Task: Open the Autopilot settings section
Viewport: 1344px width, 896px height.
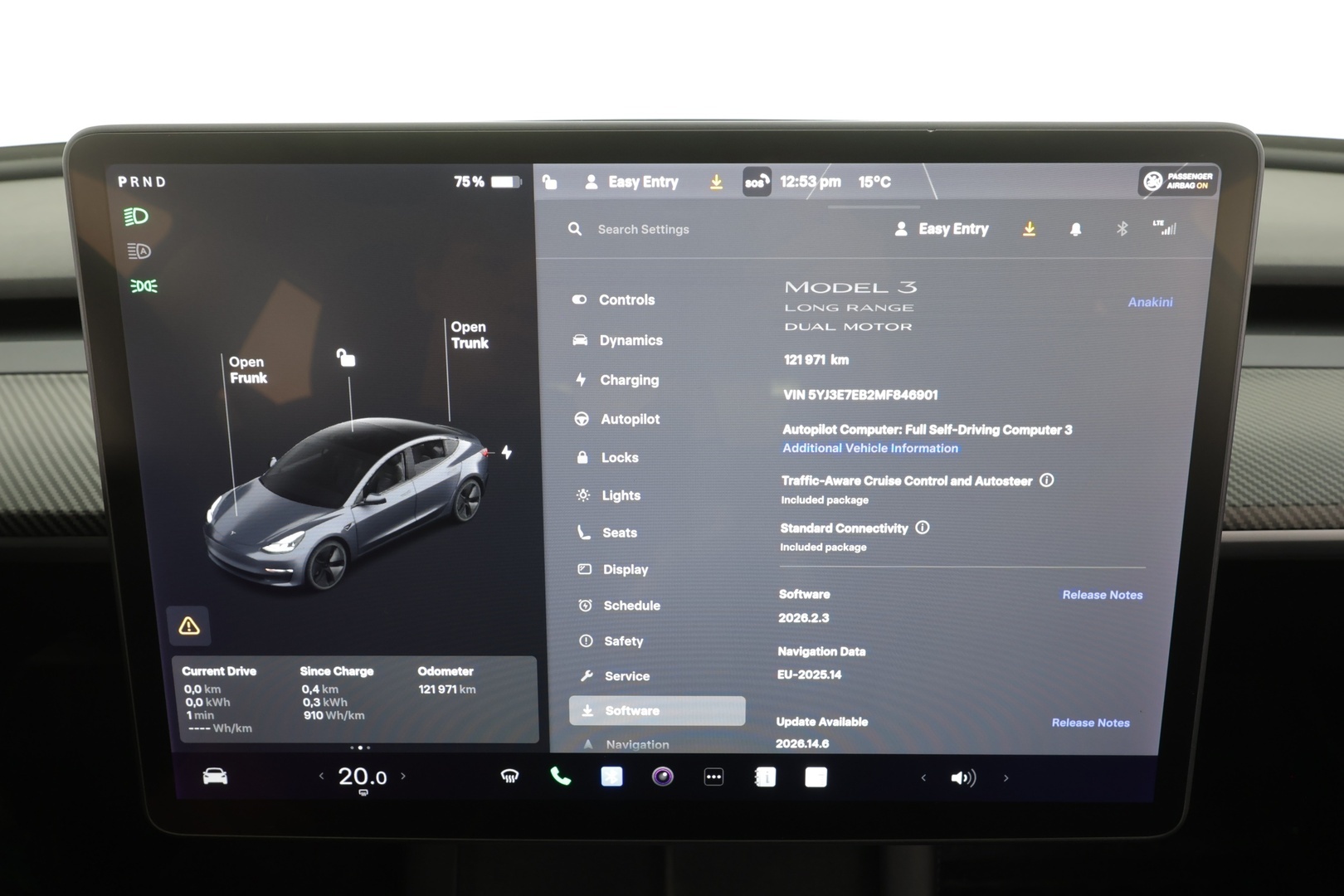Action: pos(617,419)
